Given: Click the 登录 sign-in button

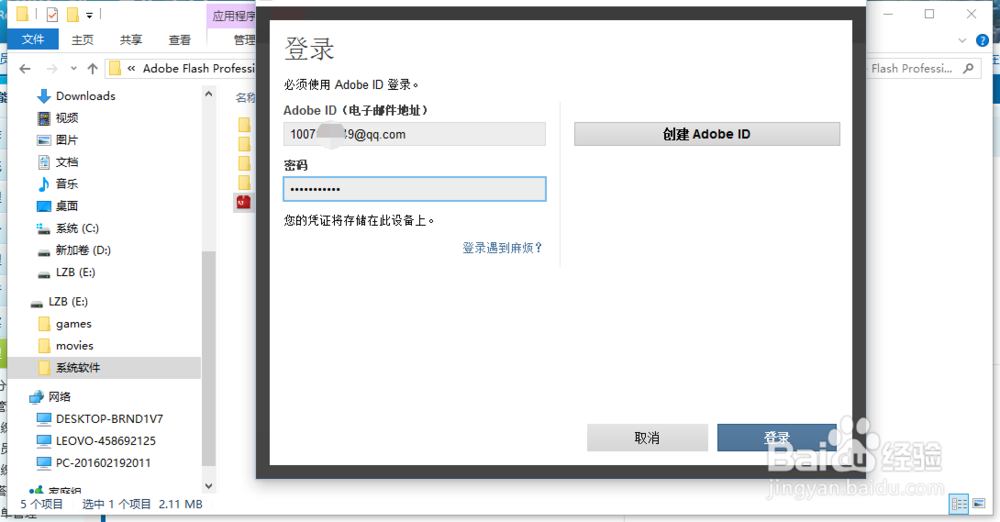Looking at the screenshot, I should coord(776,438).
